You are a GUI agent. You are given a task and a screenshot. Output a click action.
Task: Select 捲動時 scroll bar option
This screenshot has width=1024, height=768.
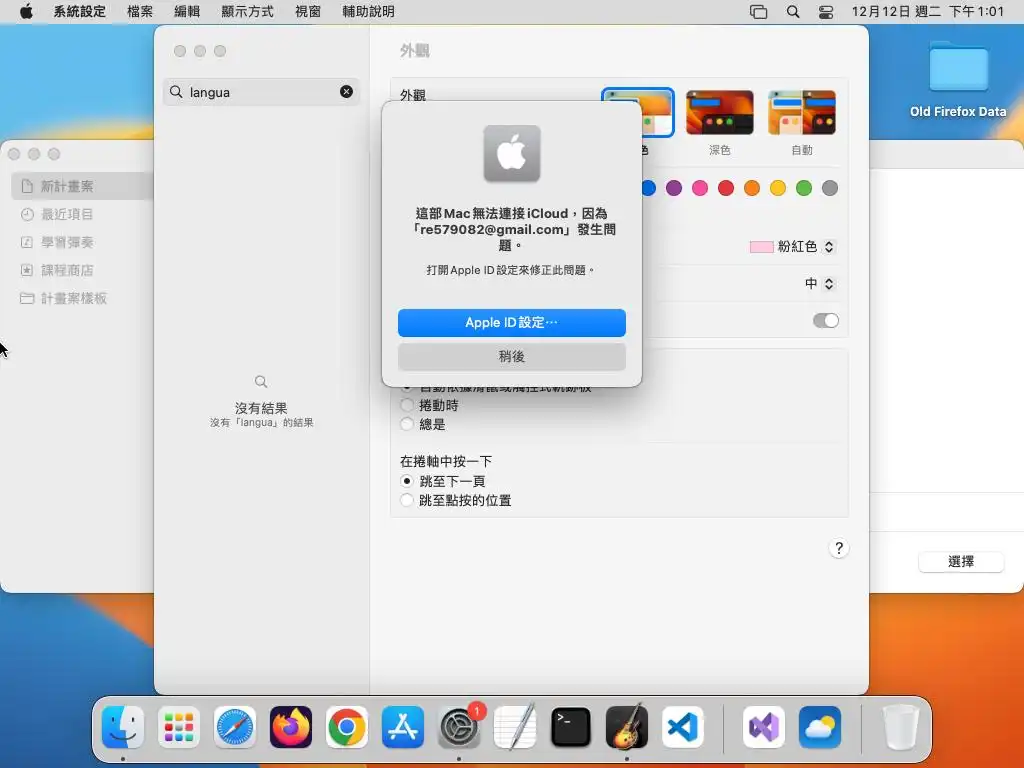pos(407,406)
